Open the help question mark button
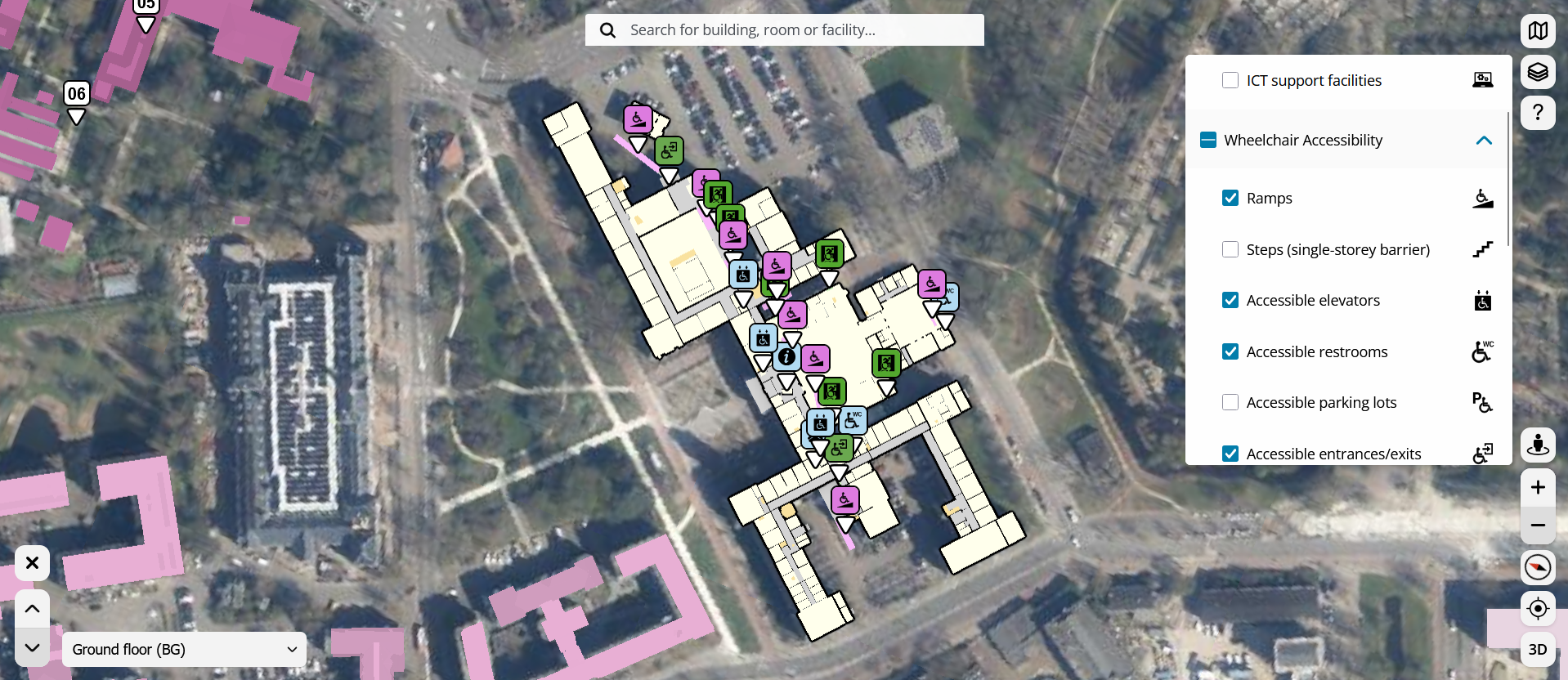The width and height of the screenshot is (1568, 680). click(x=1538, y=113)
